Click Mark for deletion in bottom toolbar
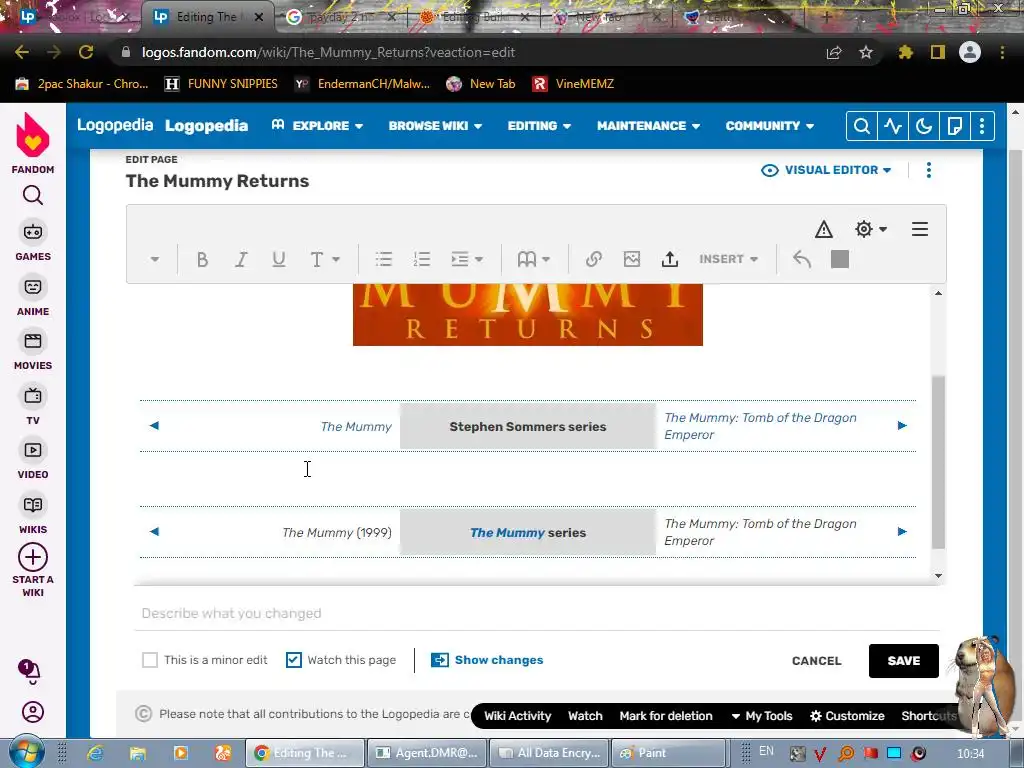1024x768 pixels. coord(665,716)
